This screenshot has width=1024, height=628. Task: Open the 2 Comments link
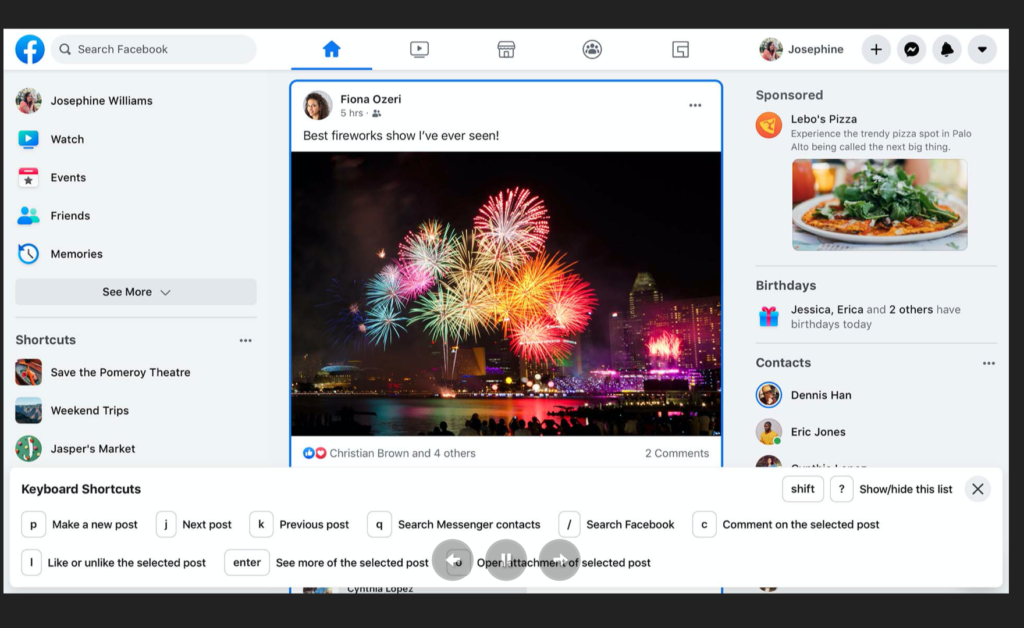(x=676, y=453)
